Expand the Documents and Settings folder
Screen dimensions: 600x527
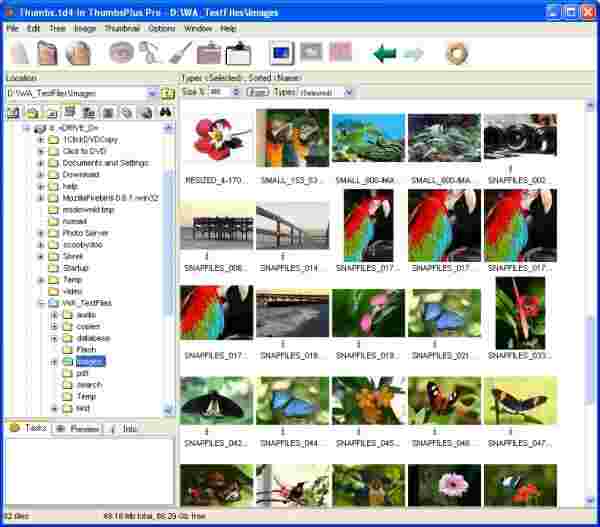coord(41,163)
